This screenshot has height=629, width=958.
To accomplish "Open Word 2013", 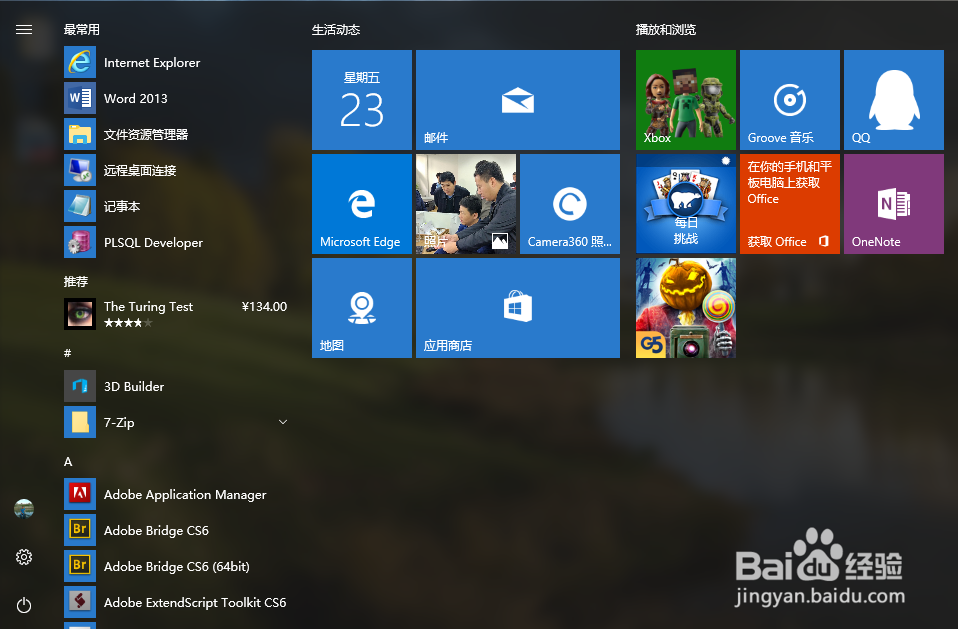I will tap(177, 98).
